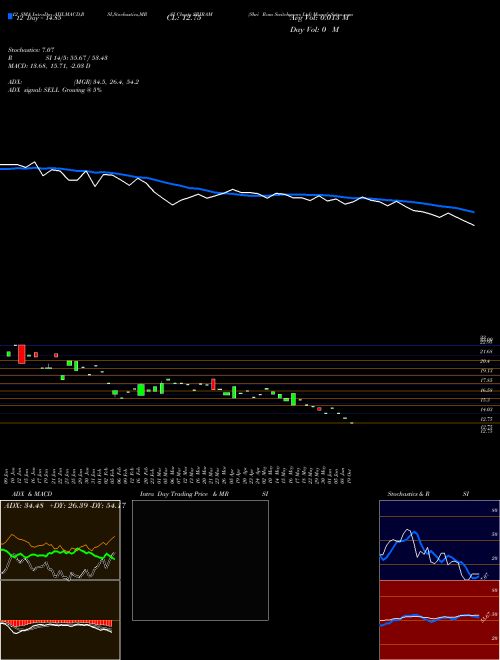This screenshot has width=500, height=660.
Task: Select the 'ADX signal: SELL Growing @ 5%' text
Action: 55,90
